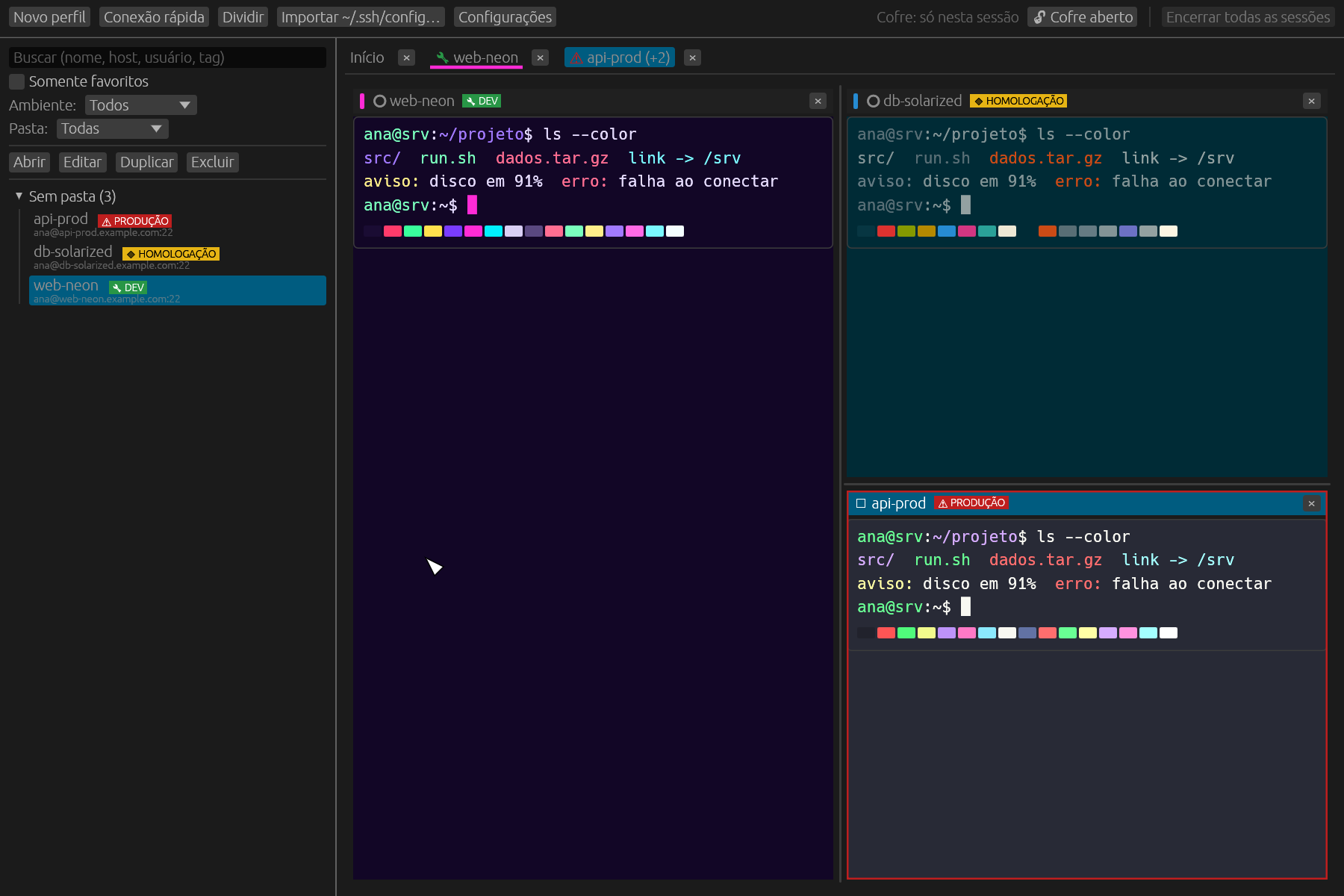Open Configurações
The image size is (1344, 896).
505,17
